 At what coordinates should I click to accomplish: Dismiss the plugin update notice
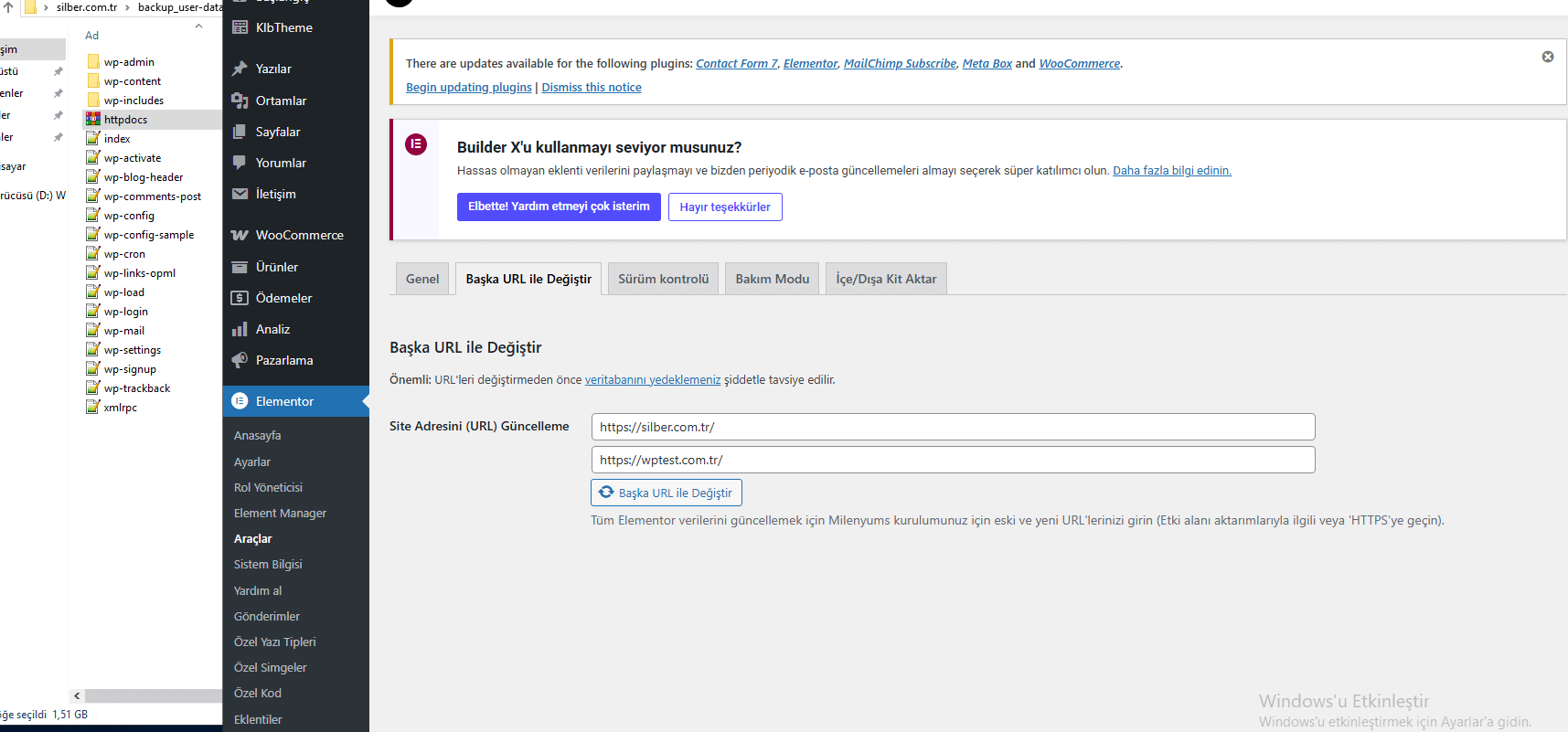point(1548,57)
